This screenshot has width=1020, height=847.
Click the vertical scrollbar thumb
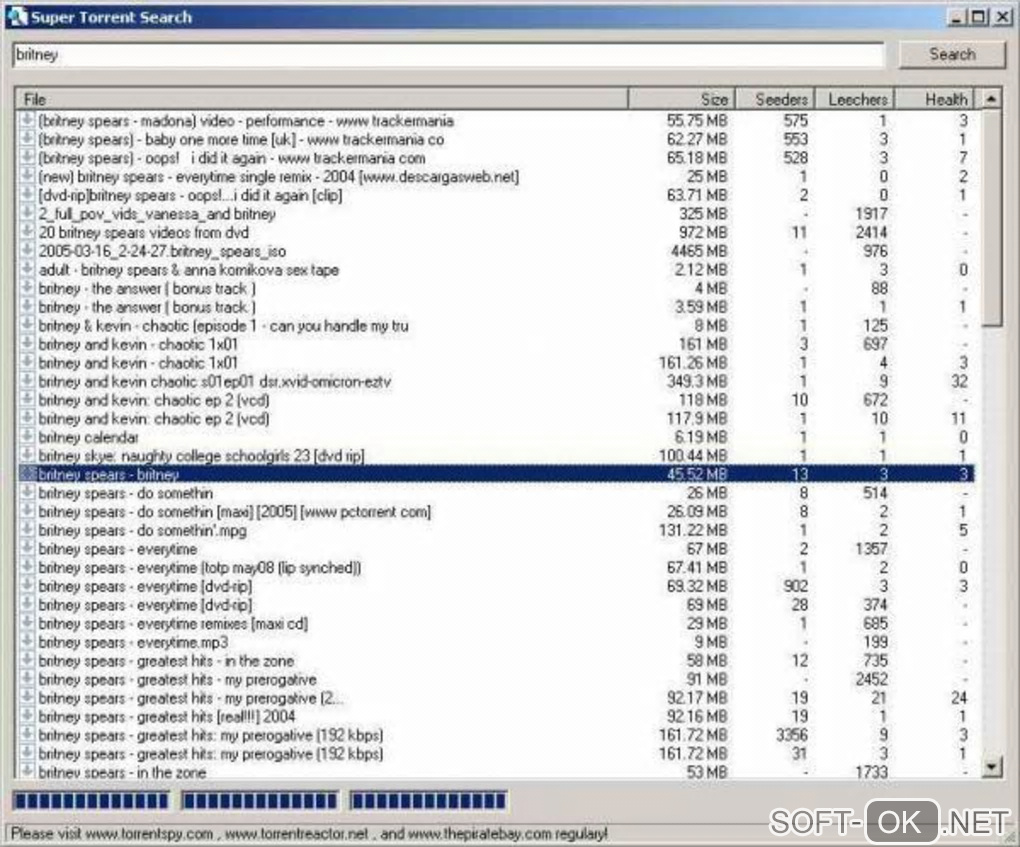coord(991,218)
